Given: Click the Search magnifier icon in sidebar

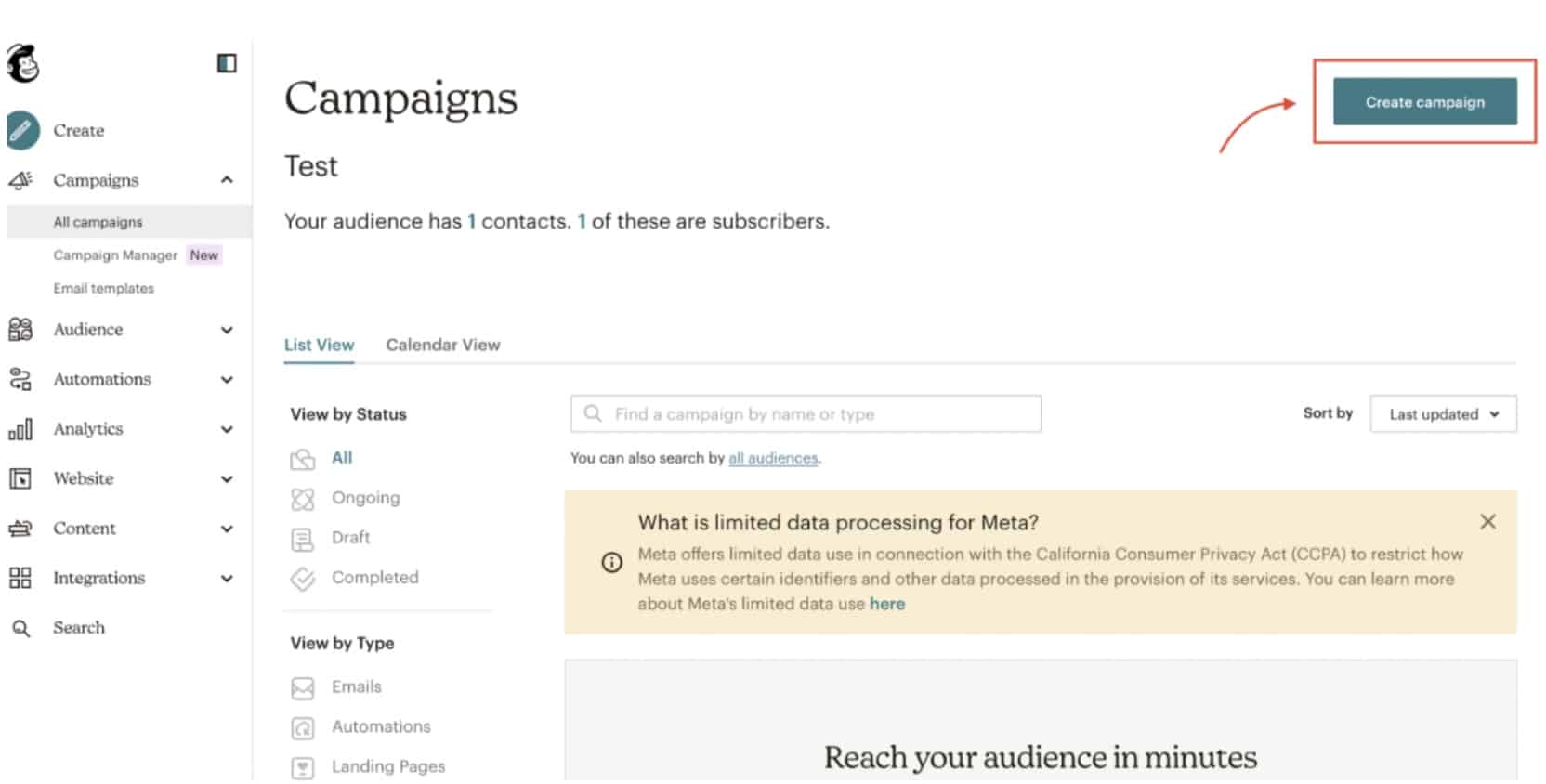Looking at the screenshot, I should click(20, 629).
